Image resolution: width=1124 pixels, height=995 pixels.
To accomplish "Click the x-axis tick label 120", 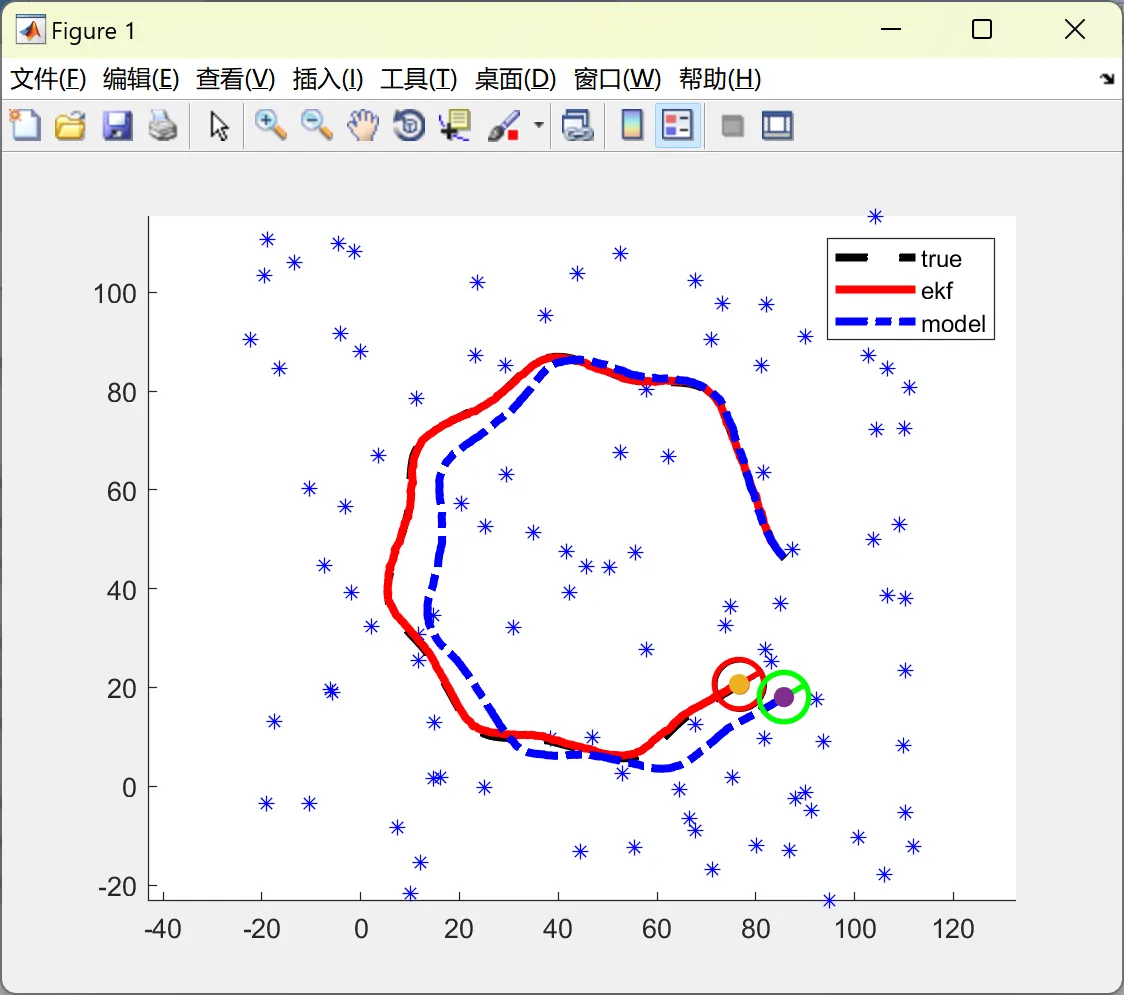I will [953, 929].
